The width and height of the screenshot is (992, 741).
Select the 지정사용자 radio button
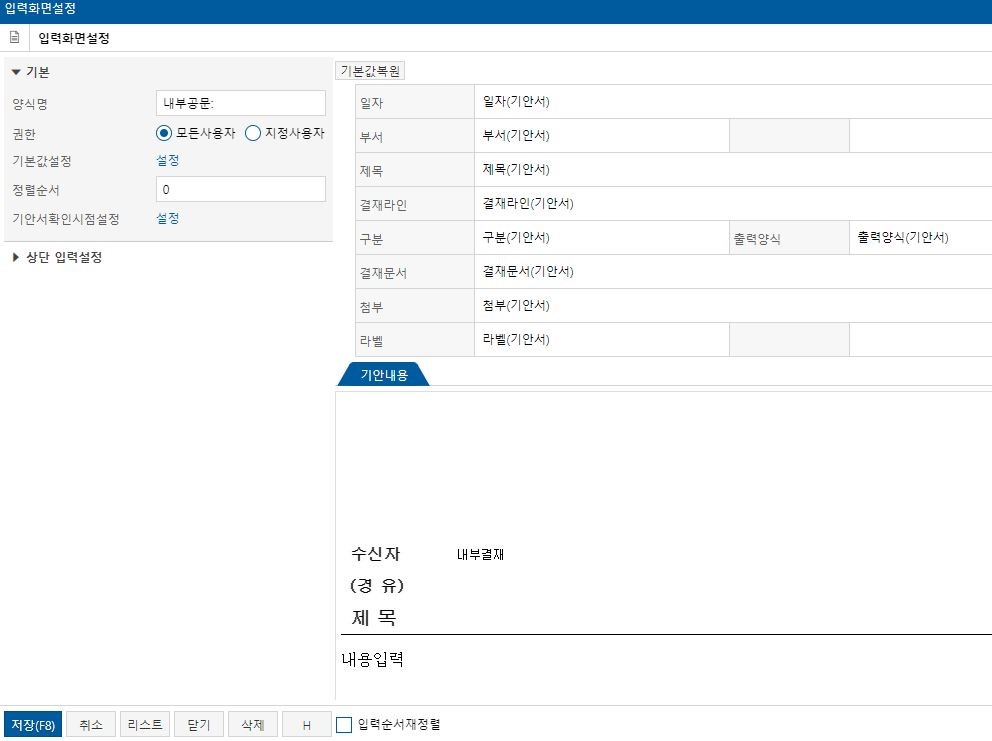252,133
